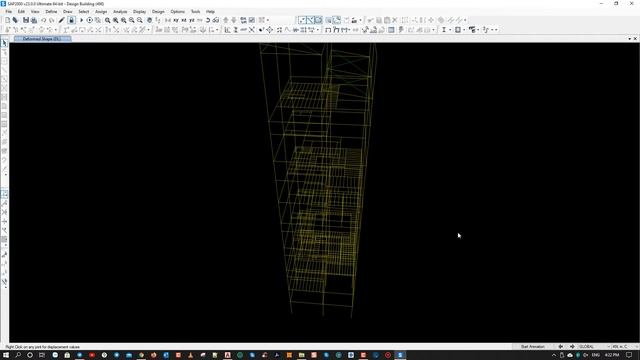Click the Perspective Toggle glasses icon
This screenshot has height=360, width=640.
tap(216, 20)
